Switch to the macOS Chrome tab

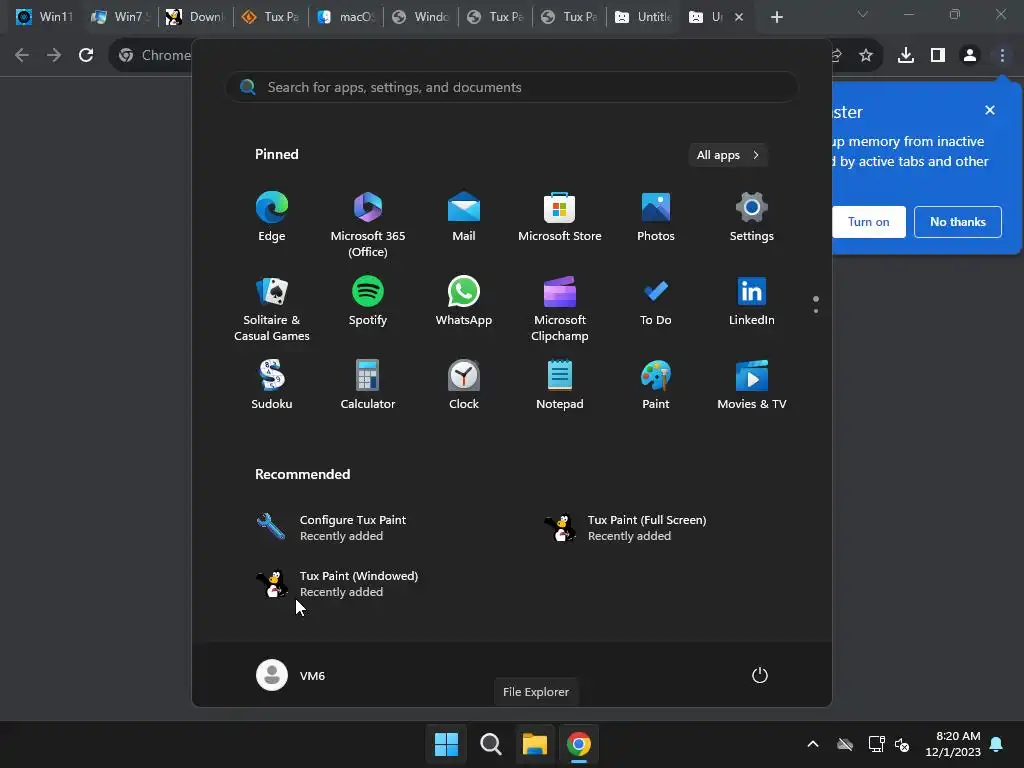(345, 17)
